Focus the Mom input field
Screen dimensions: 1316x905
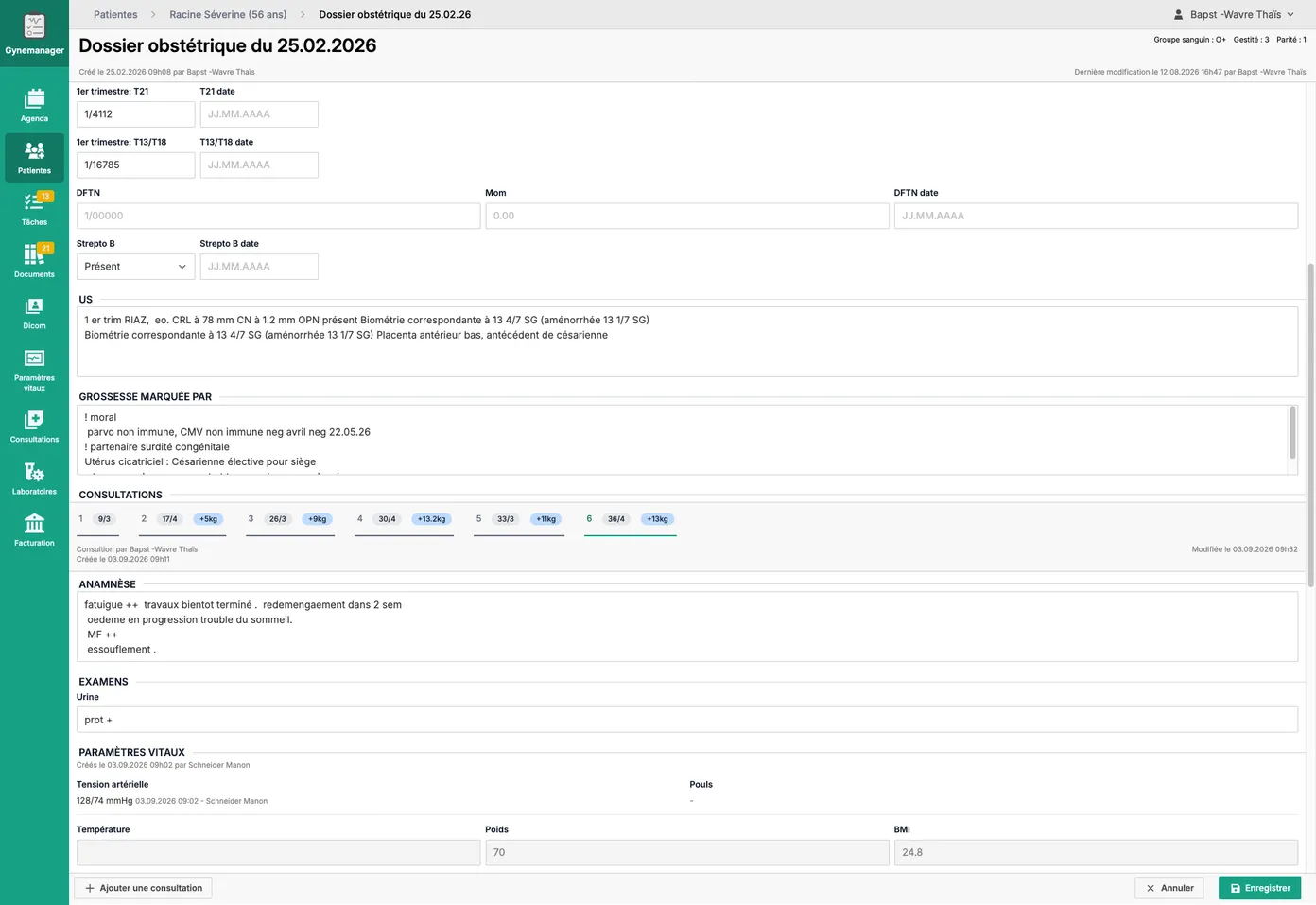(687, 216)
